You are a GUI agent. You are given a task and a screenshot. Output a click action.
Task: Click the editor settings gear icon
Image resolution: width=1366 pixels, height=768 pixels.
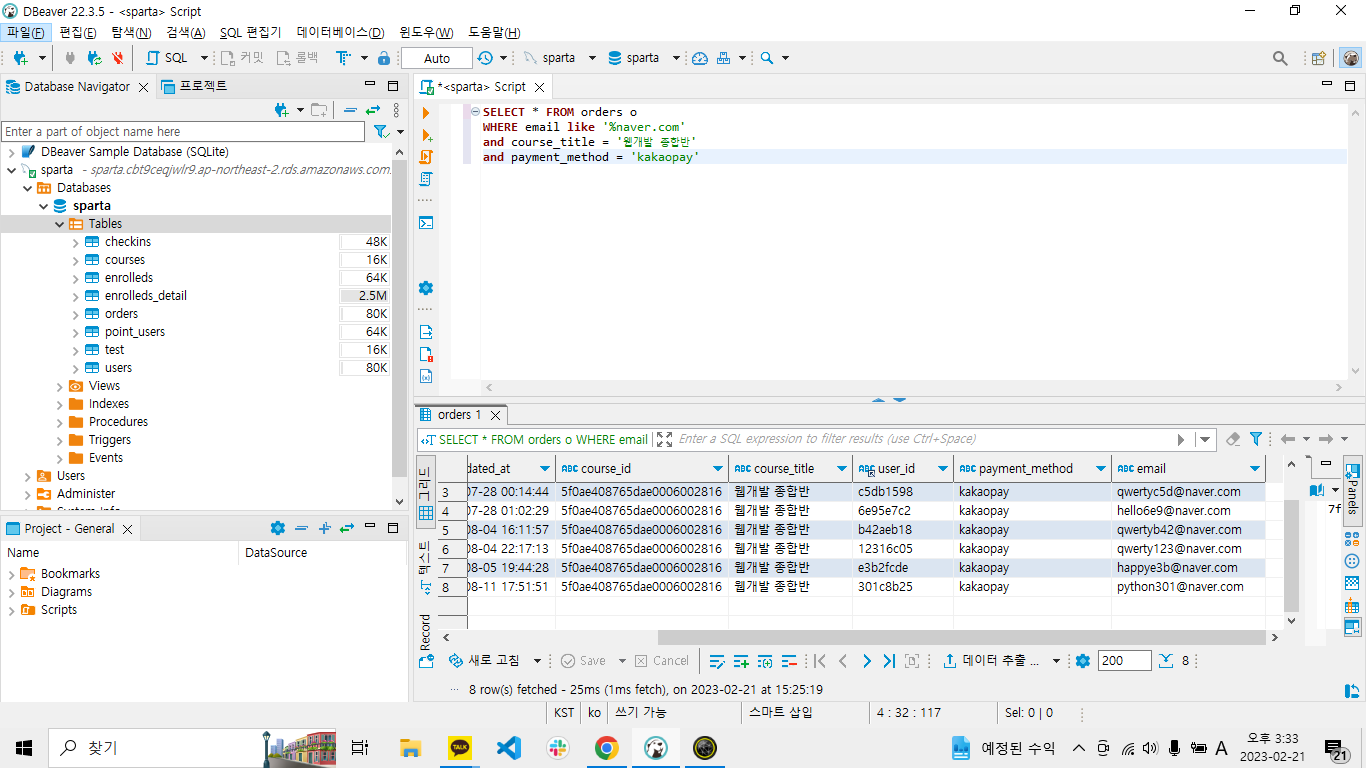(x=426, y=288)
